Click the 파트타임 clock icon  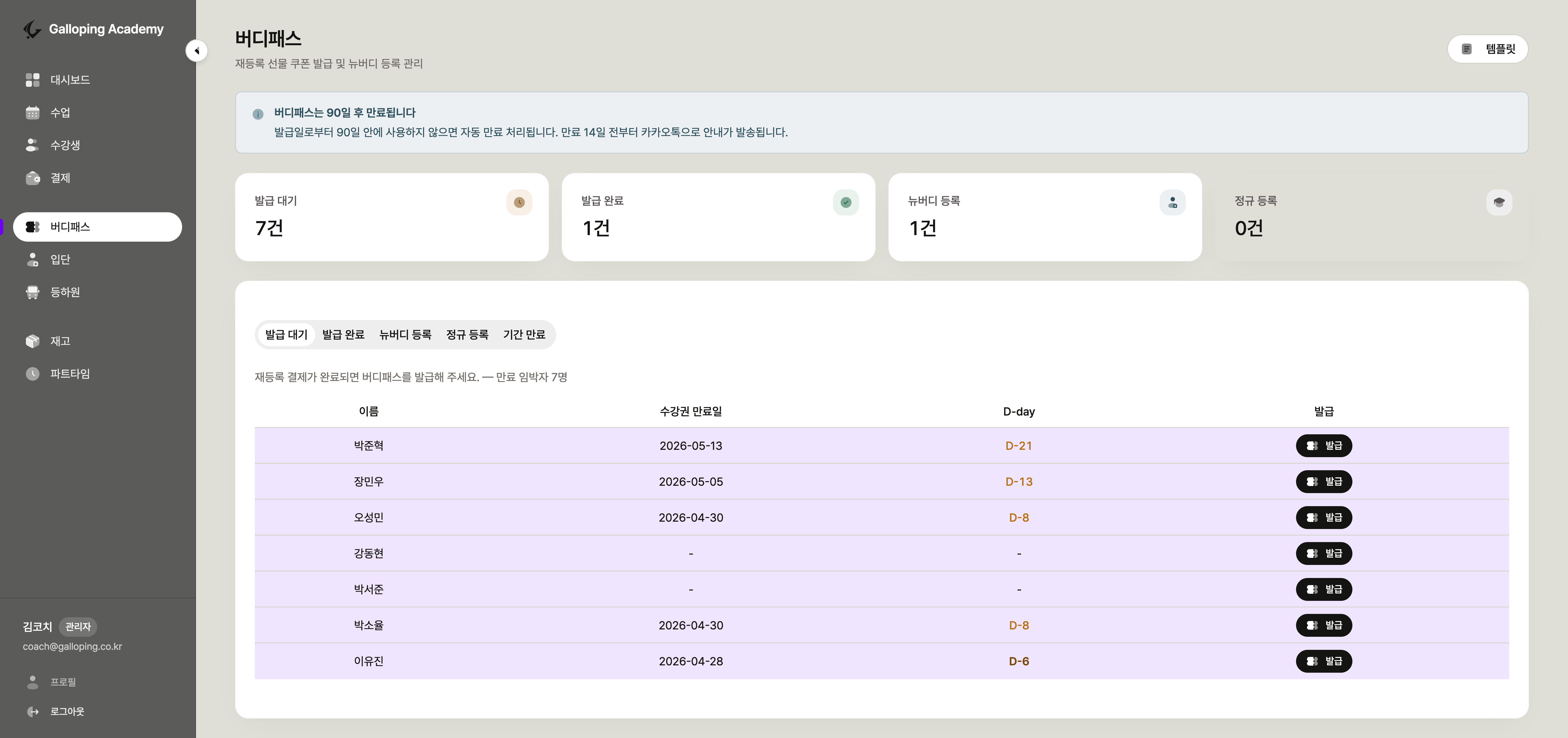pyautogui.click(x=33, y=374)
